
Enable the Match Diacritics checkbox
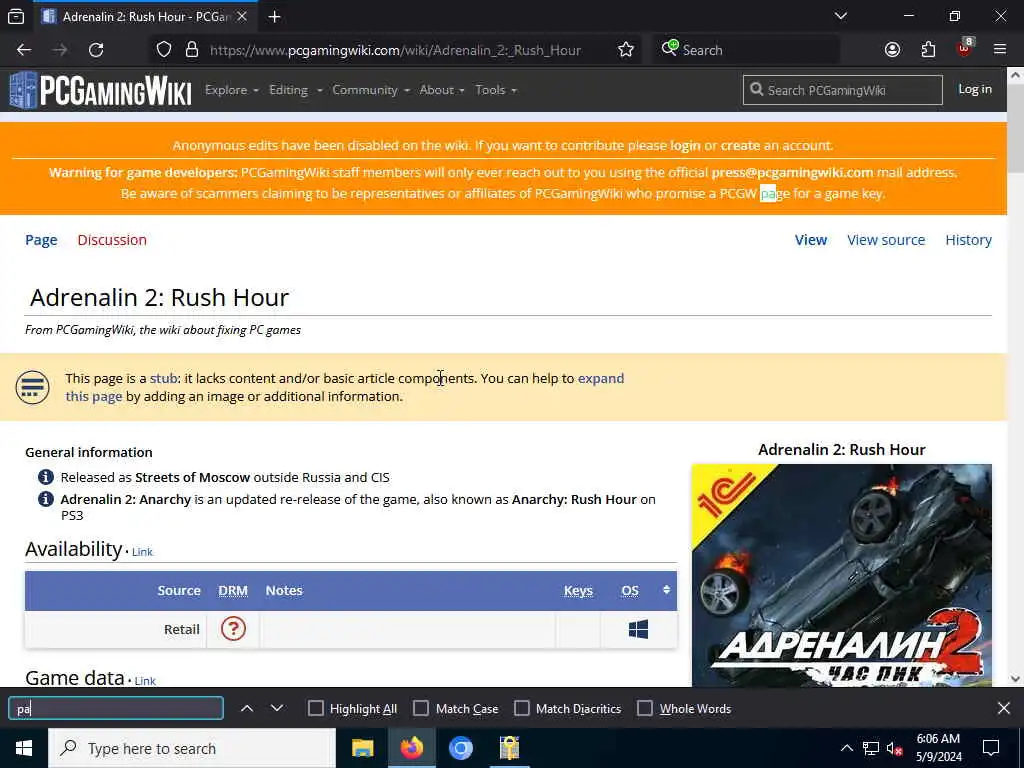[x=522, y=709]
